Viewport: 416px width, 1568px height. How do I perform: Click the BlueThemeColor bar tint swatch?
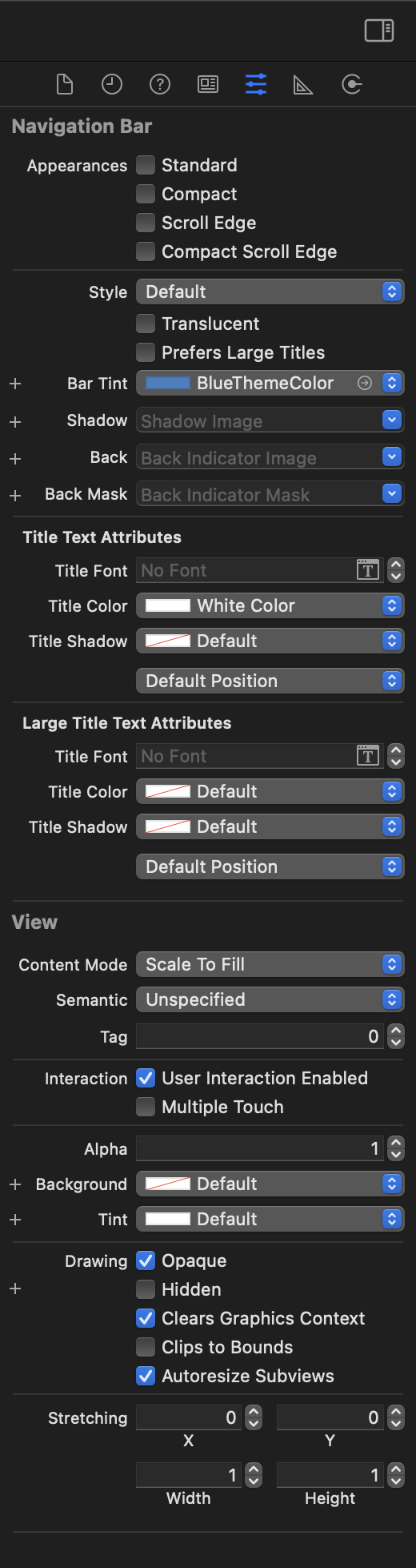click(x=168, y=383)
